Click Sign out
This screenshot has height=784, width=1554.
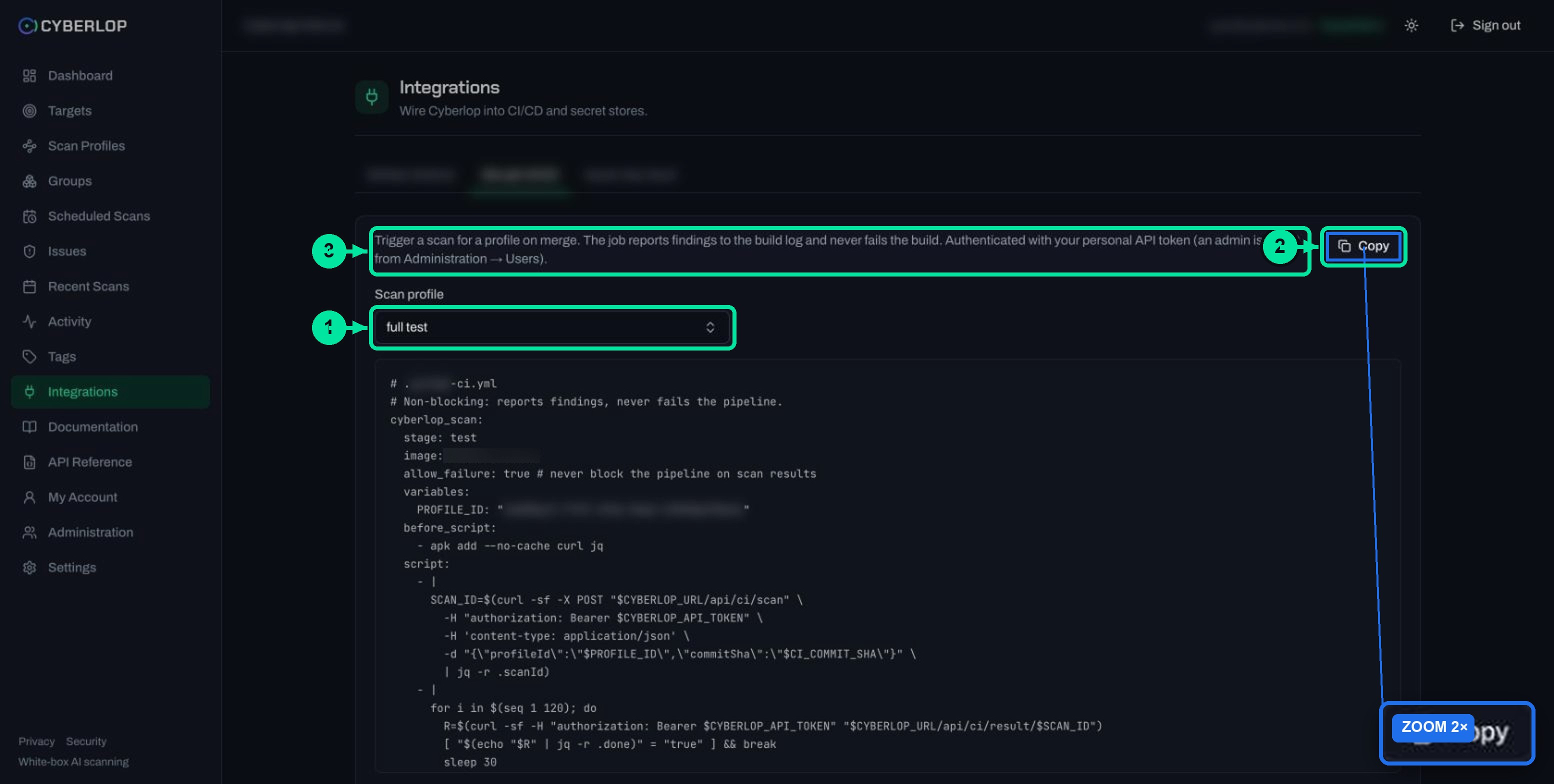1485,25
